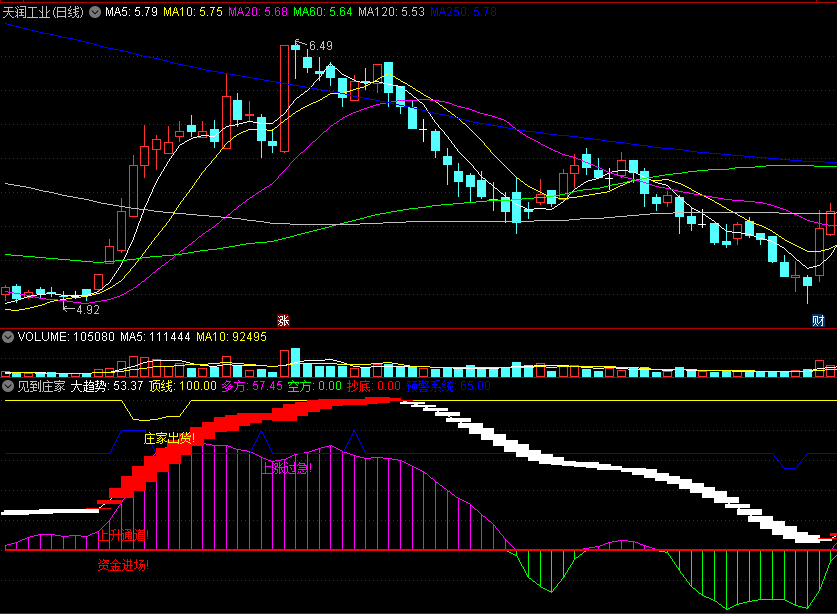Select the 天润工业(日线) chart title
The width and height of the screenshot is (837, 614).
[x=43, y=12]
